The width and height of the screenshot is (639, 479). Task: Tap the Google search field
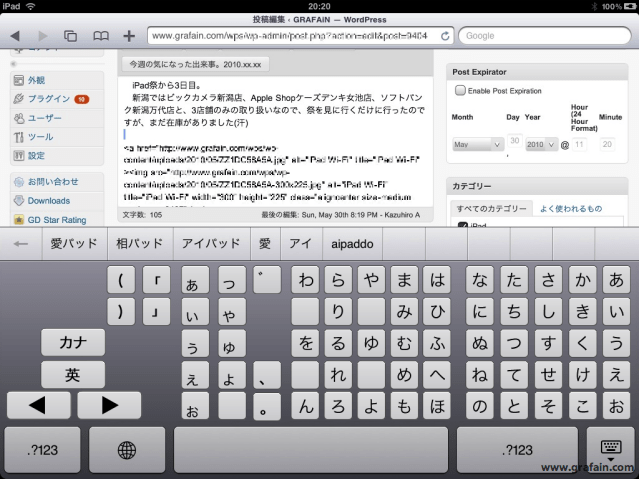coord(545,36)
